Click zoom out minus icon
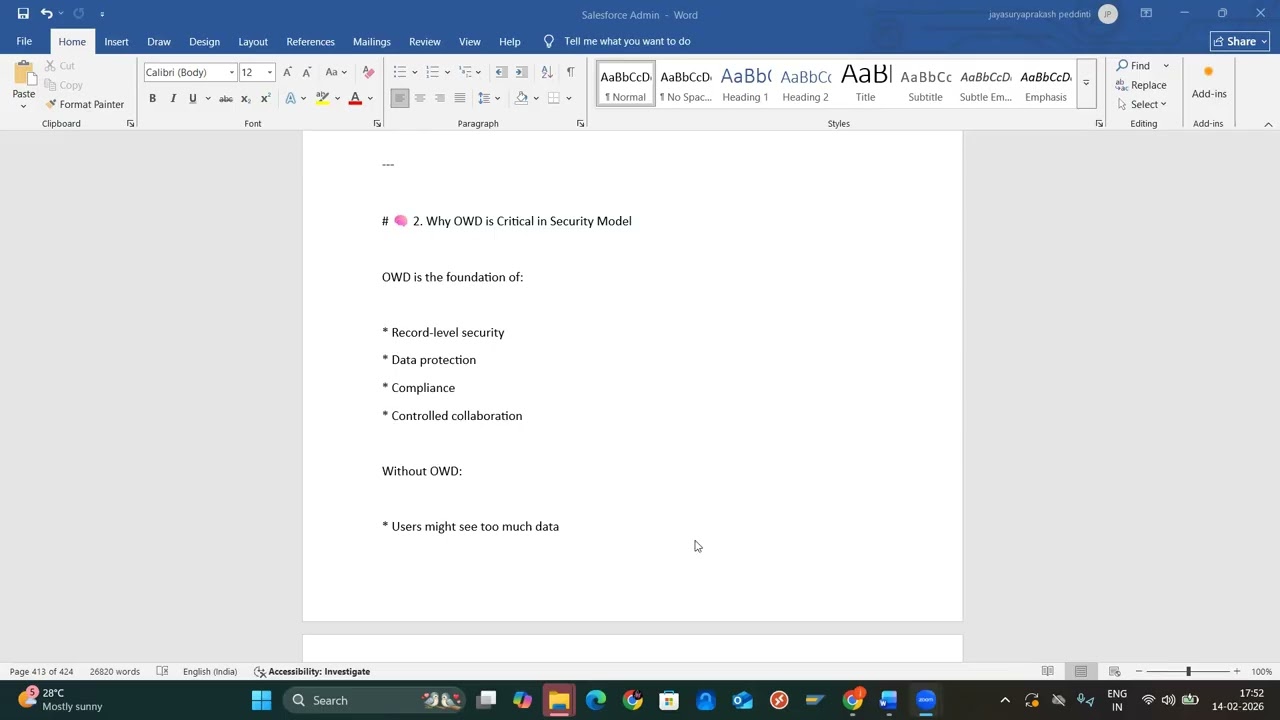This screenshot has width=1280, height=720. [1139, 671]
